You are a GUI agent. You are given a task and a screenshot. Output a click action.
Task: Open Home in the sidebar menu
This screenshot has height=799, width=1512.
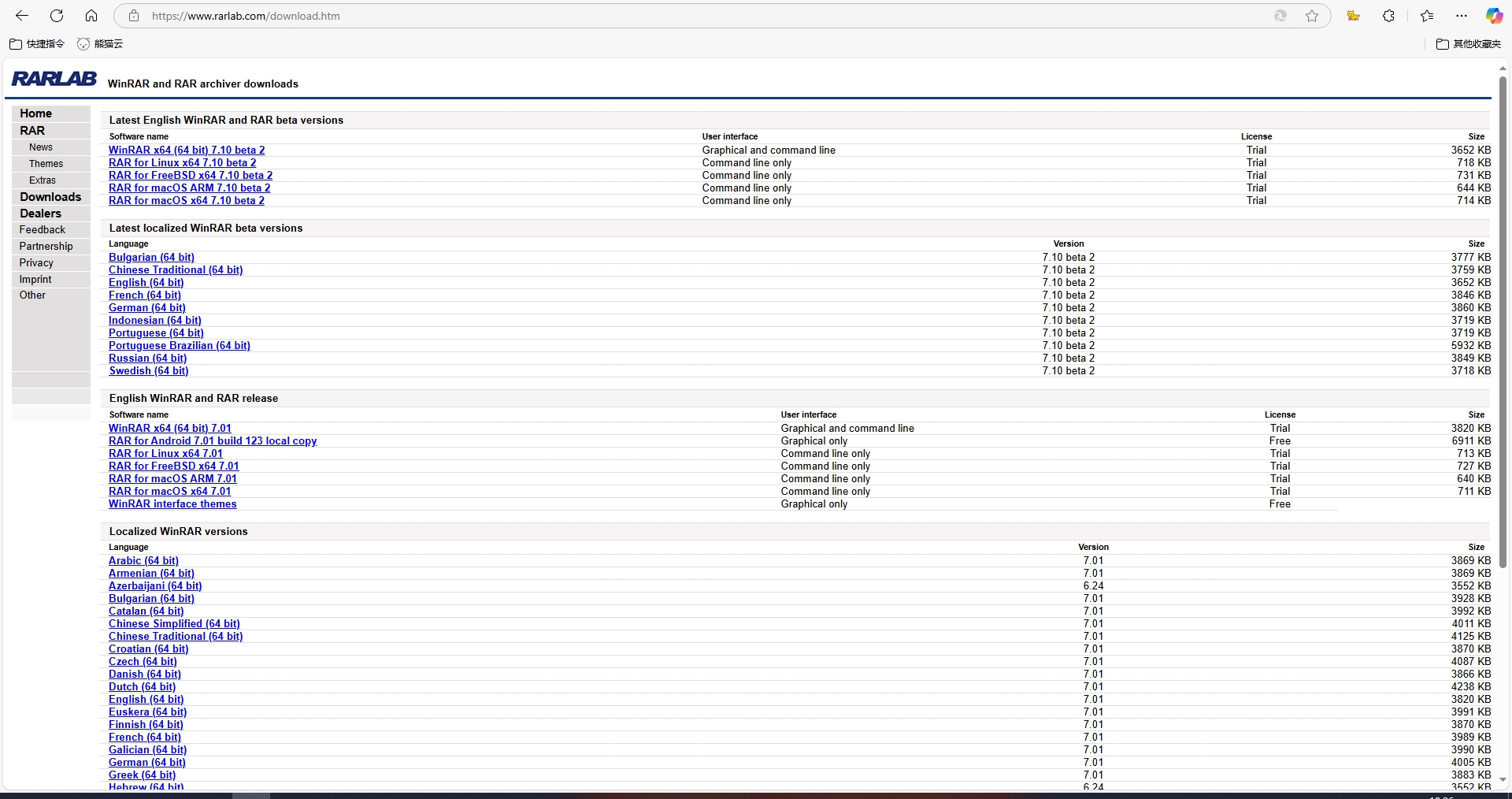(x=35, y=113)
